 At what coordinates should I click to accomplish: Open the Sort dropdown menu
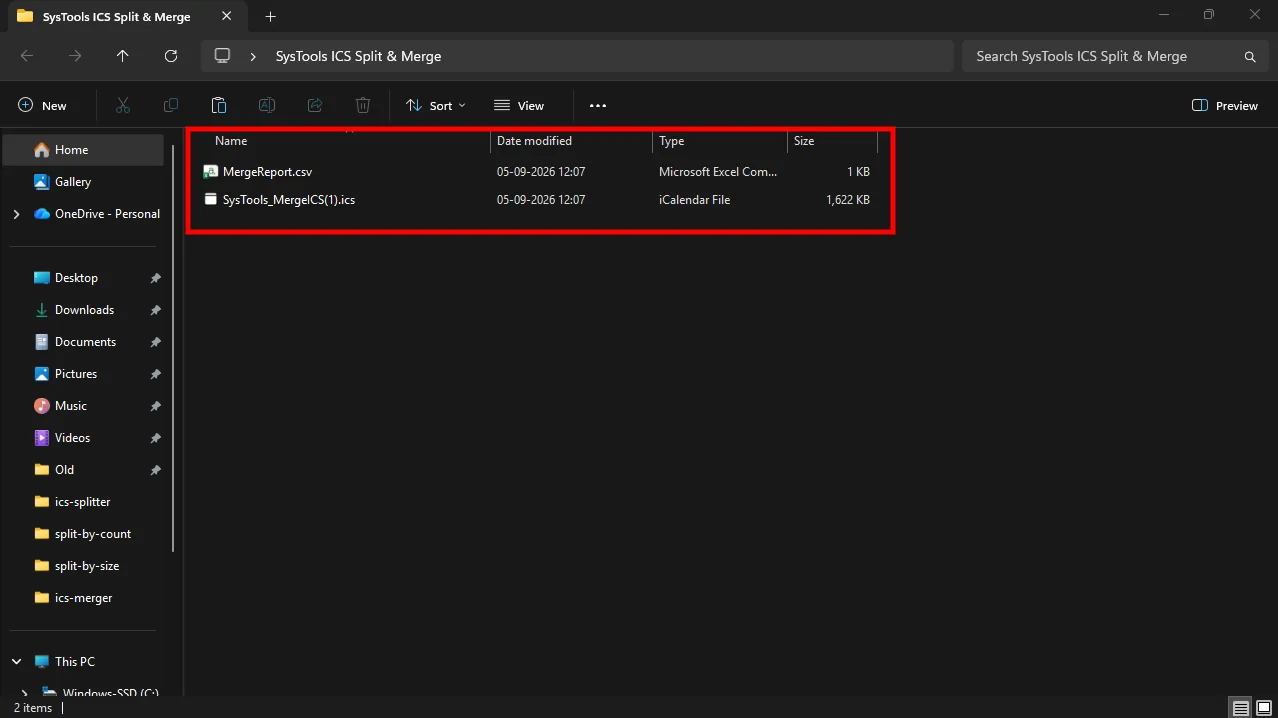coord(436,105)
